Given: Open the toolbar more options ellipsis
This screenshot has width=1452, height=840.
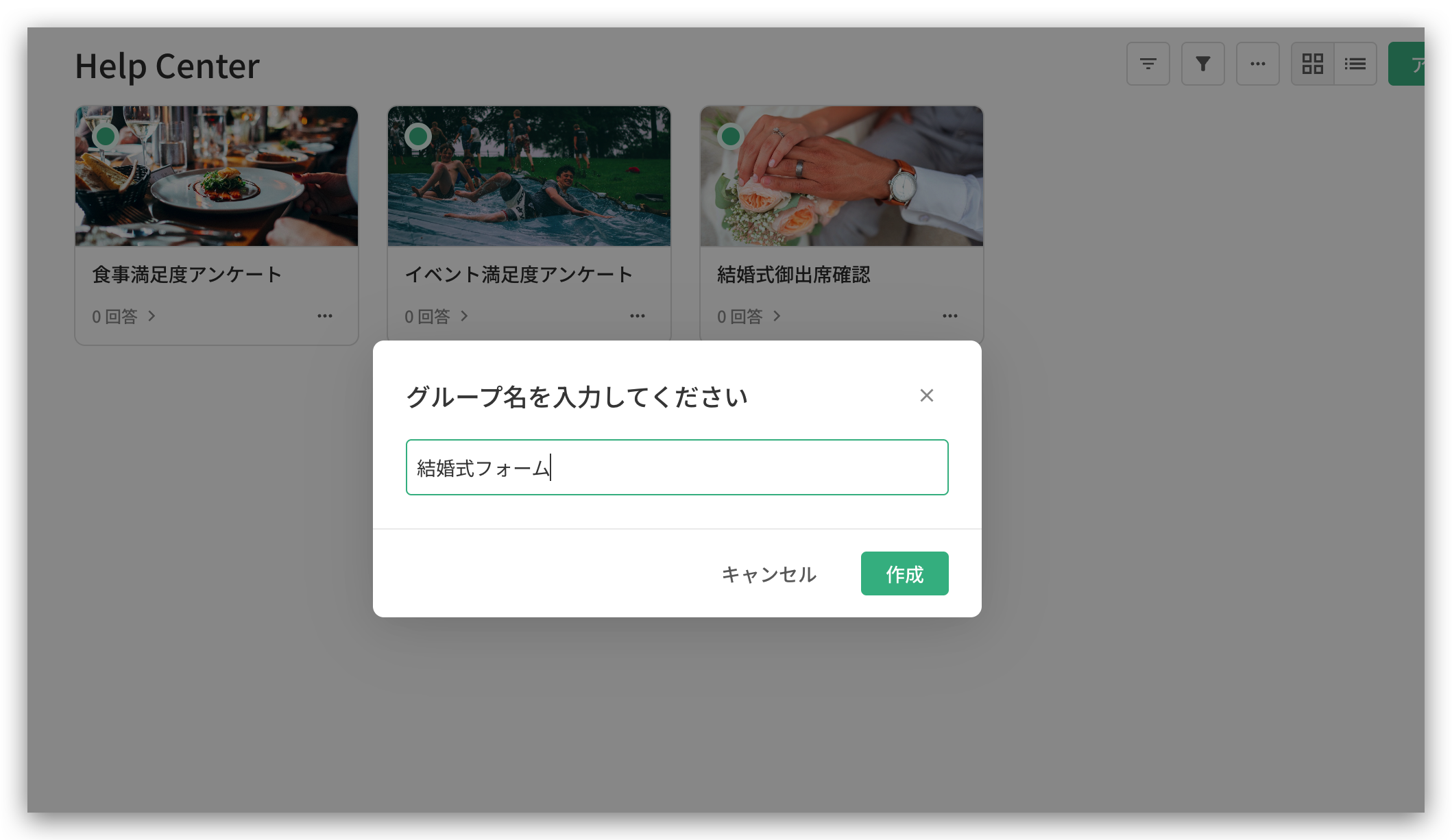Looking at the screenshot, I should click(1257, 64).
